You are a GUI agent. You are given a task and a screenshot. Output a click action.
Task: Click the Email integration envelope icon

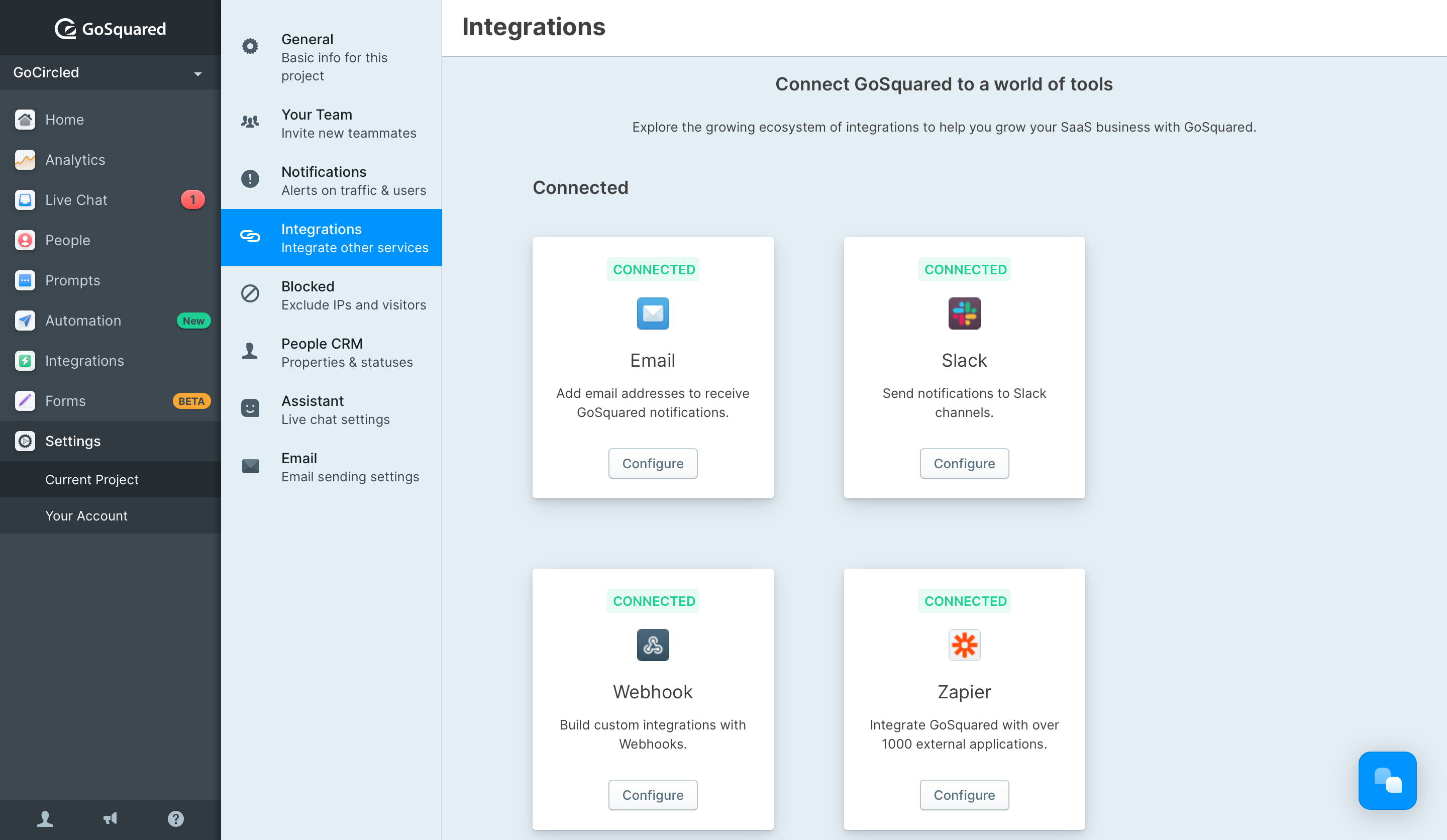pyautogui.click(x=653, y=313)
